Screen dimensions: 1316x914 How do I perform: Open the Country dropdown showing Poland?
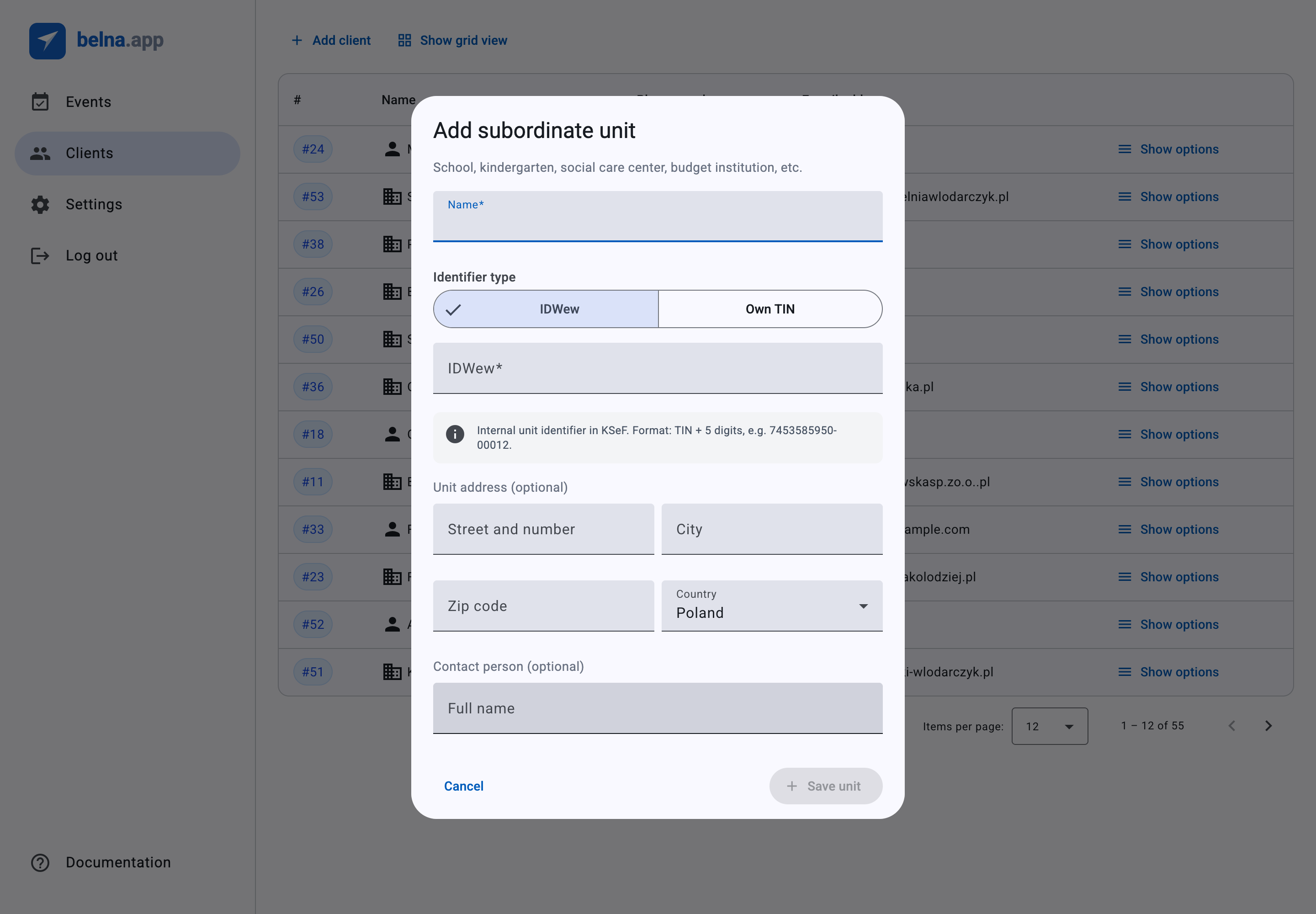[x=772, y=606]
